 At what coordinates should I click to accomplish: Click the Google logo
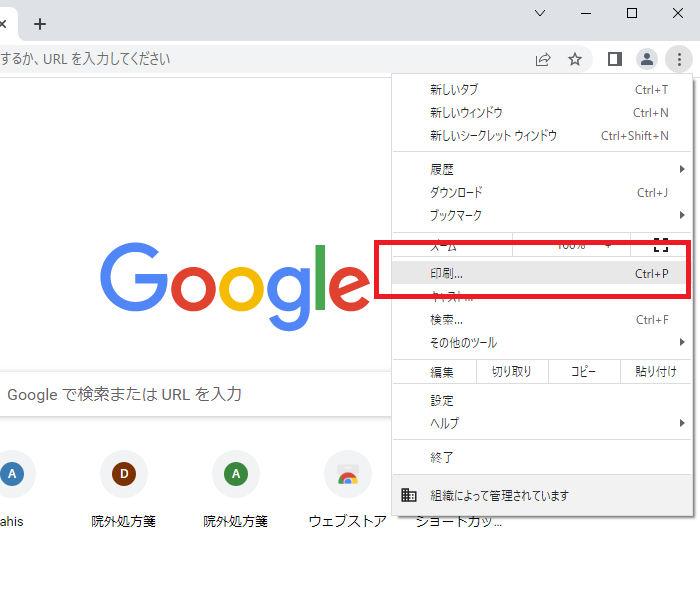click(x=235, y=286)
